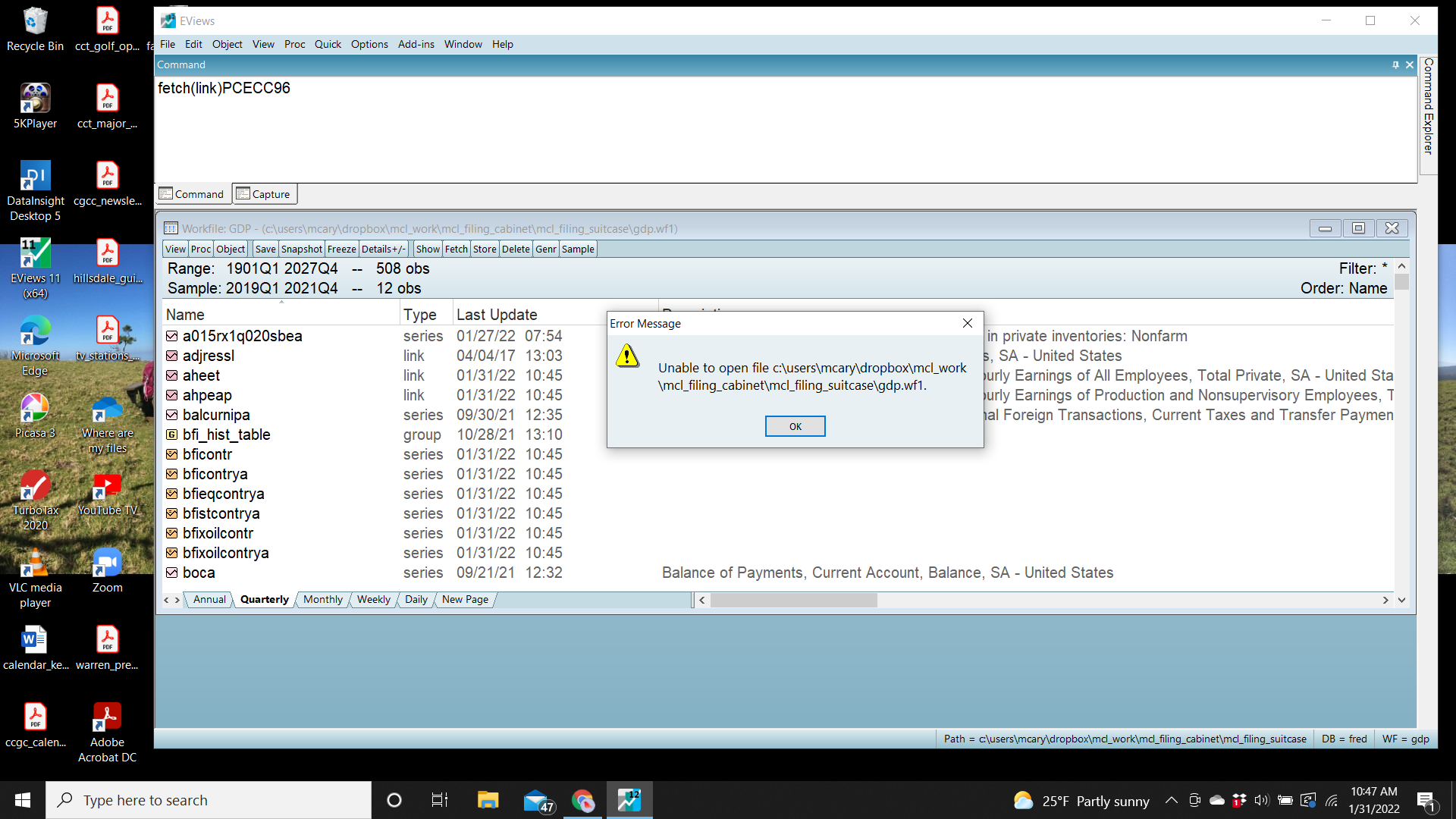The height and width of the screenshot is (819, 1456).
Task: Toggle Details+/- in the workfile toolbar
Action: 383,249
